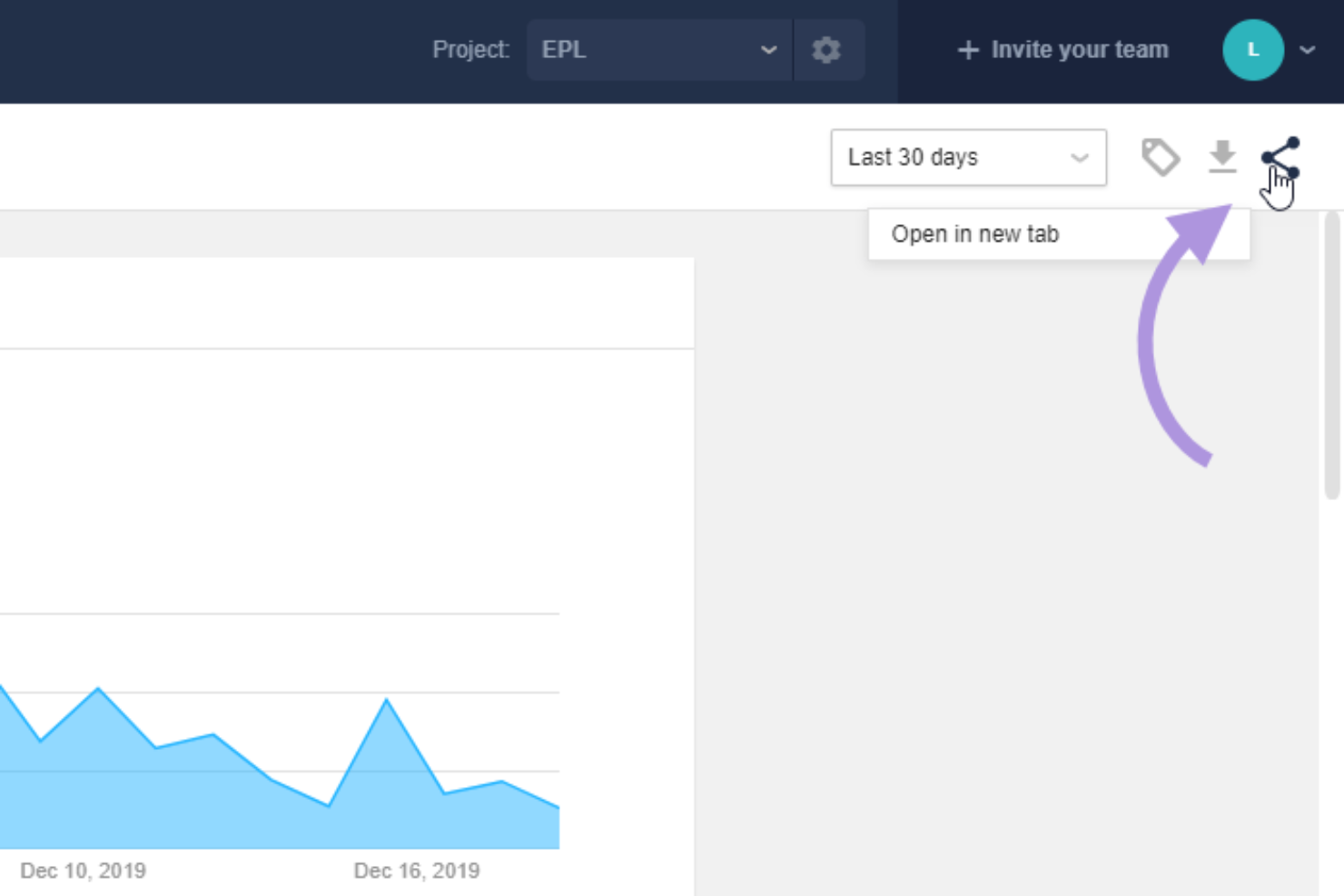
Task: Click the download export icon
Action: point(1222,157)
